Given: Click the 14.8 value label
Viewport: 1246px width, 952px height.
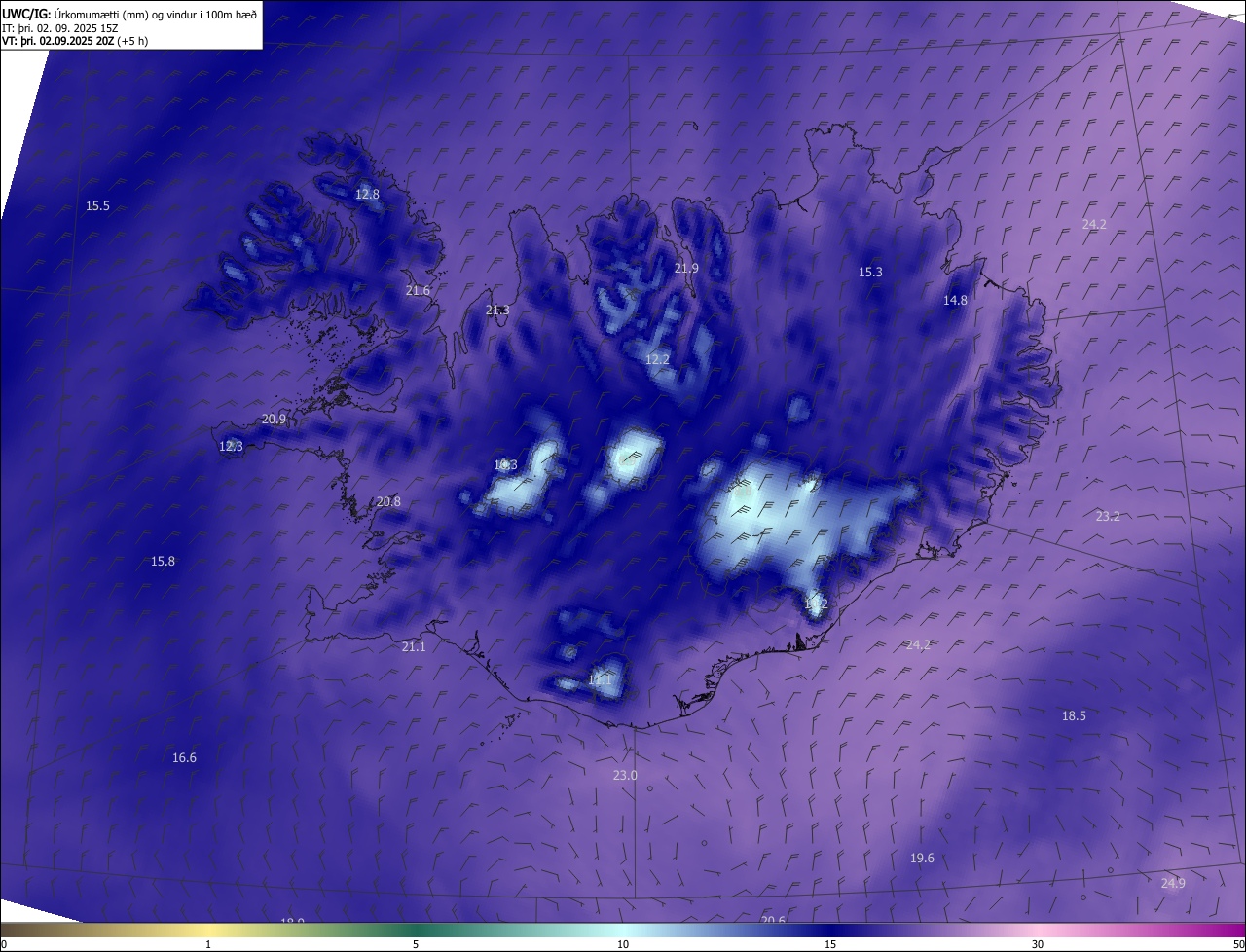Looking at the screenshot, I should [955, 300].
